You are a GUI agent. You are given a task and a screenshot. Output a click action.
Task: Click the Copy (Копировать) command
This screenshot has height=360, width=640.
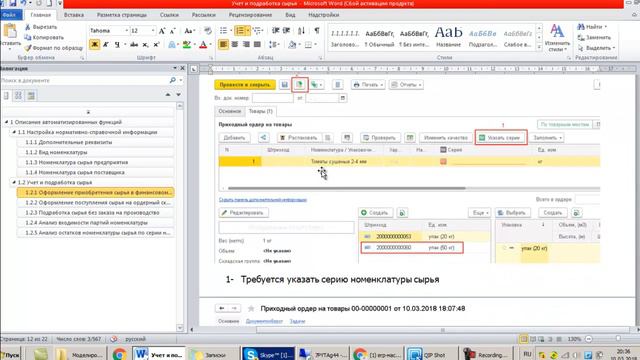click(x=44, y=38)
